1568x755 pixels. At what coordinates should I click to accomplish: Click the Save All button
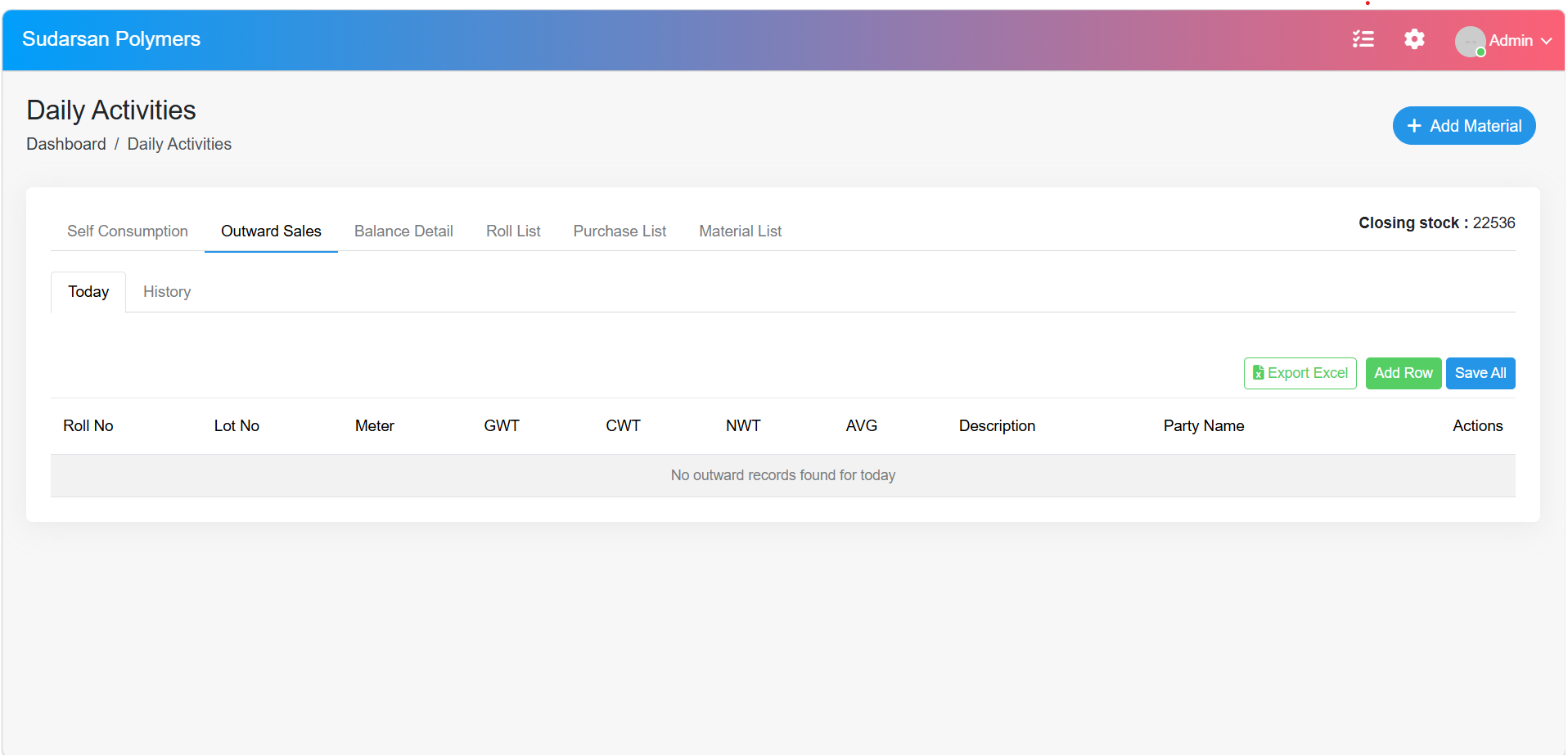1480,373
